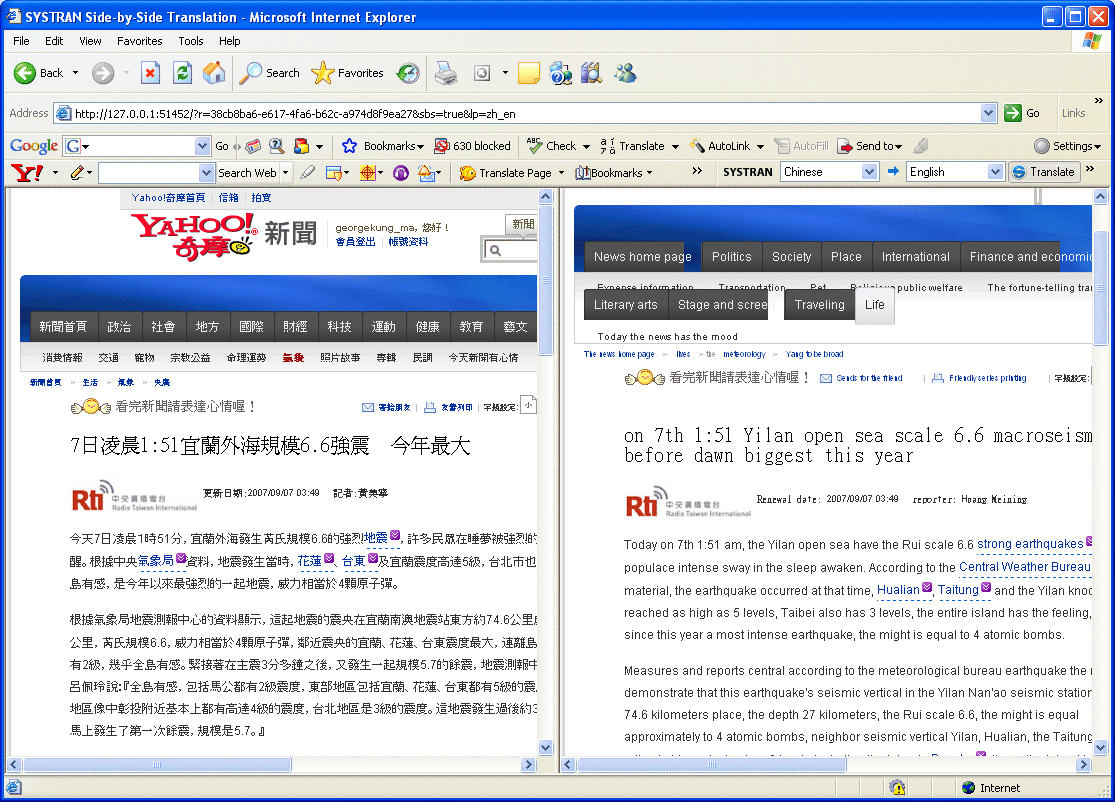The image size is (1115, 802).
Task: Open the International tab in translated pane
Action: click(x=915, y=257)
